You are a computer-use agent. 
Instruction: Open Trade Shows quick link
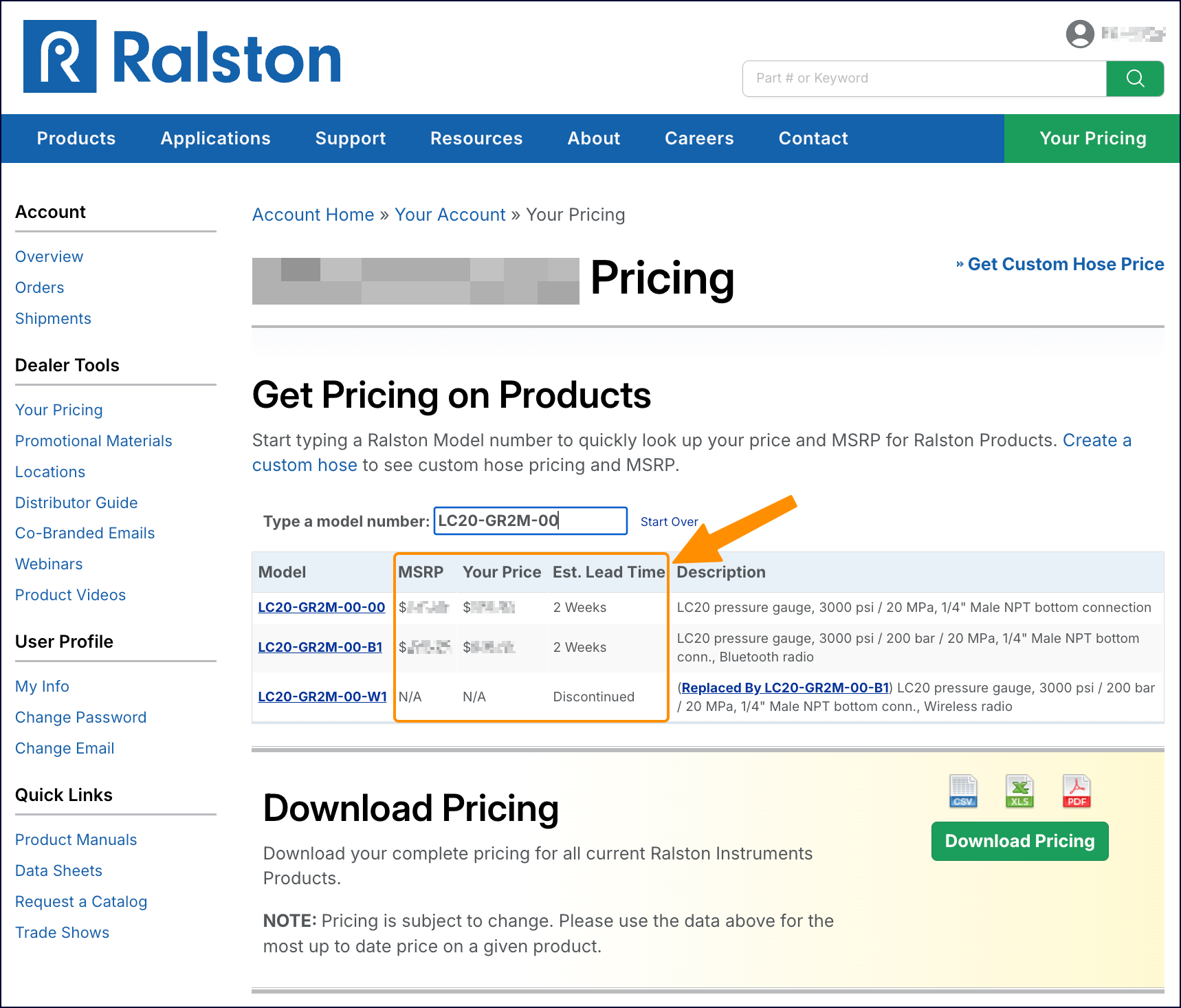tap(62, 932)
